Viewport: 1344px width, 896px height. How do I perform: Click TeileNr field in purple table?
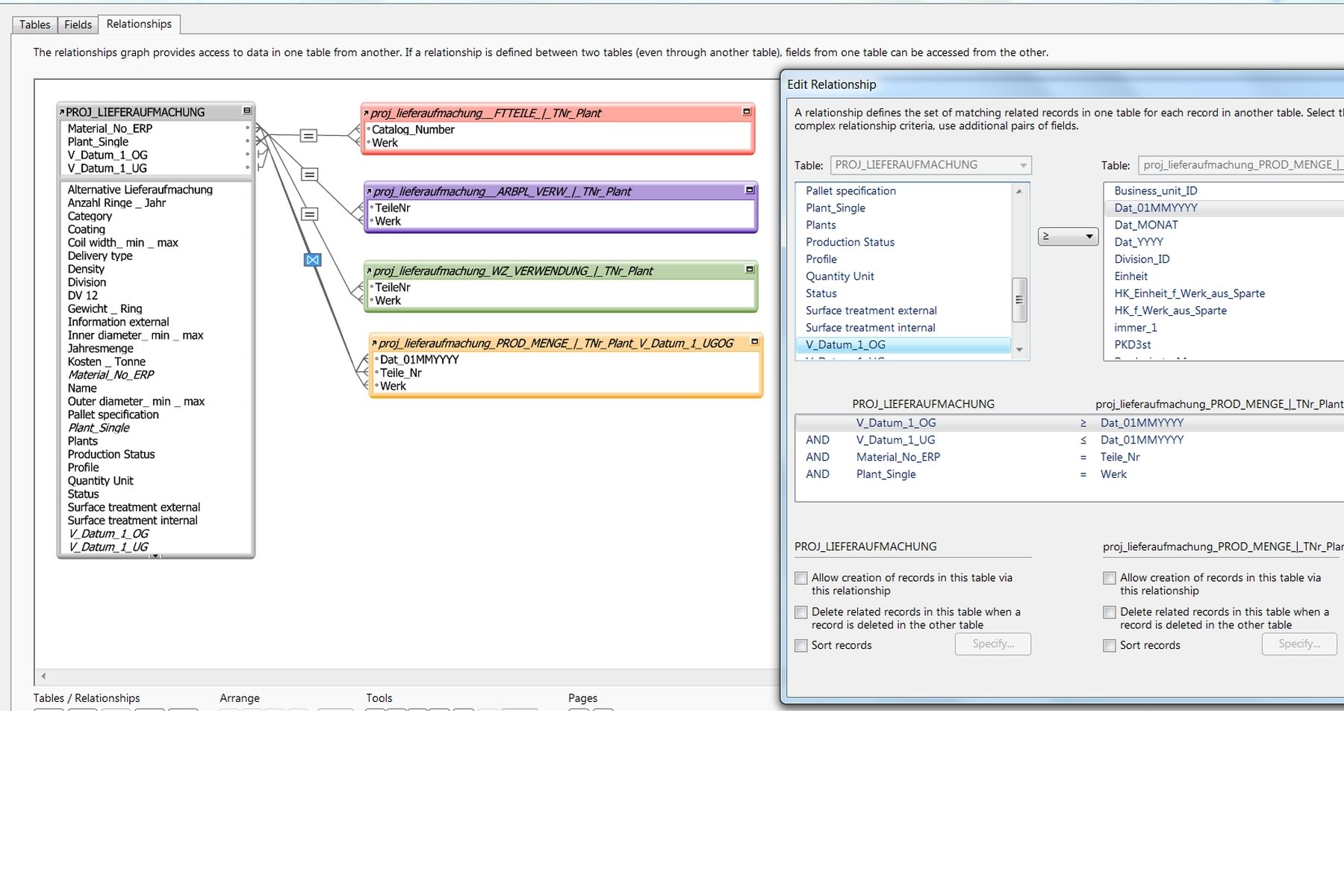coord(393,208)
